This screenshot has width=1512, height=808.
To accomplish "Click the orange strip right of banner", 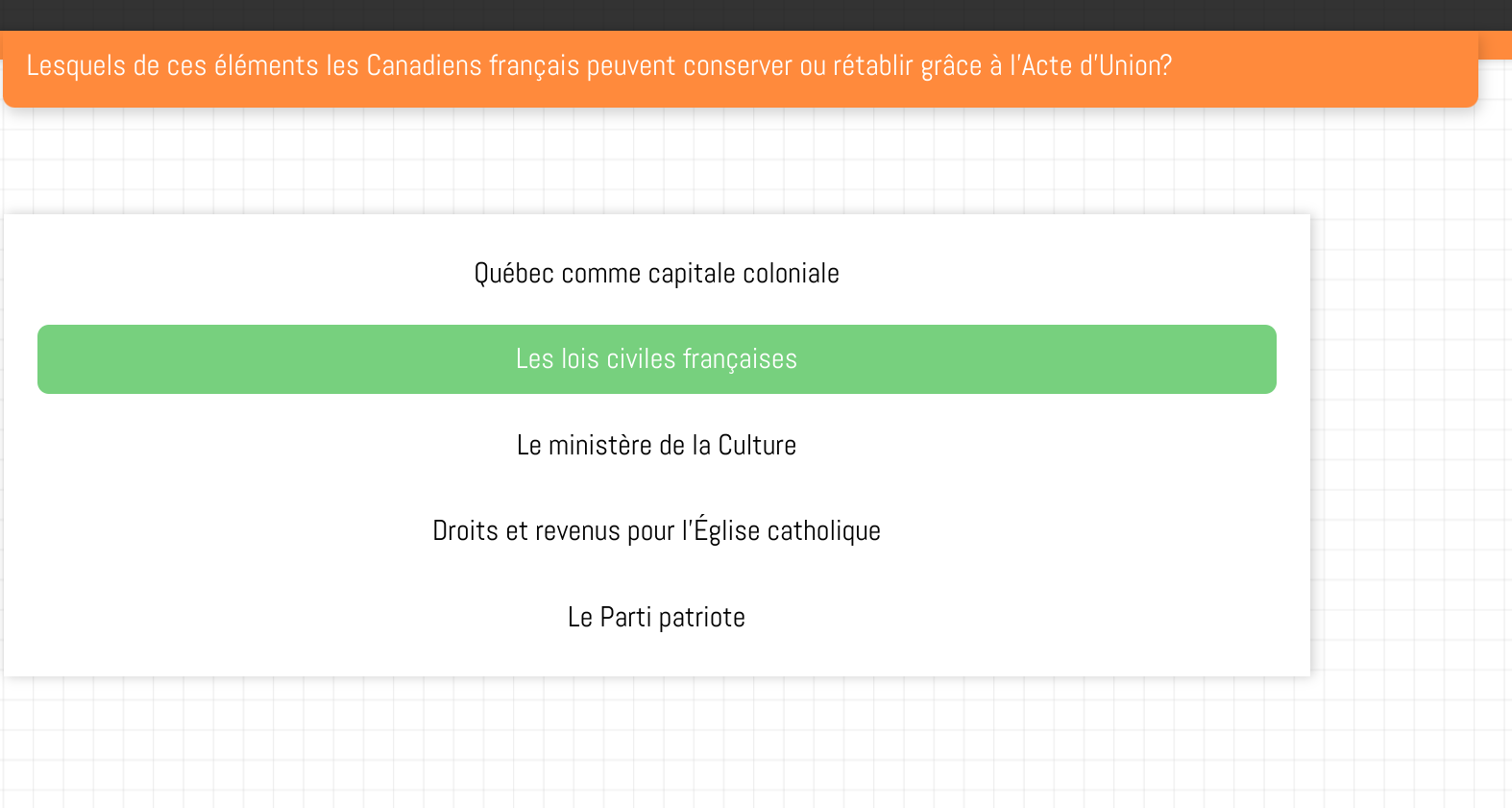I will [1495, 44].
